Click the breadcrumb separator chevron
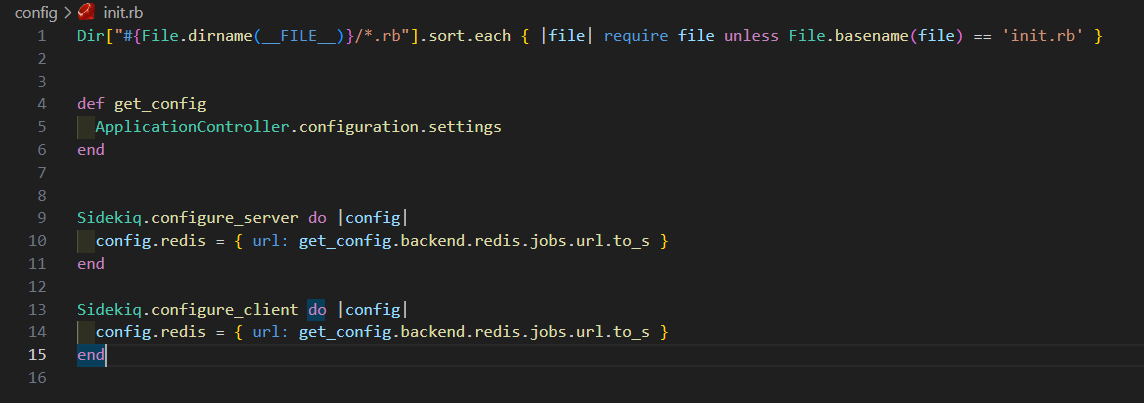 (68, 12)
